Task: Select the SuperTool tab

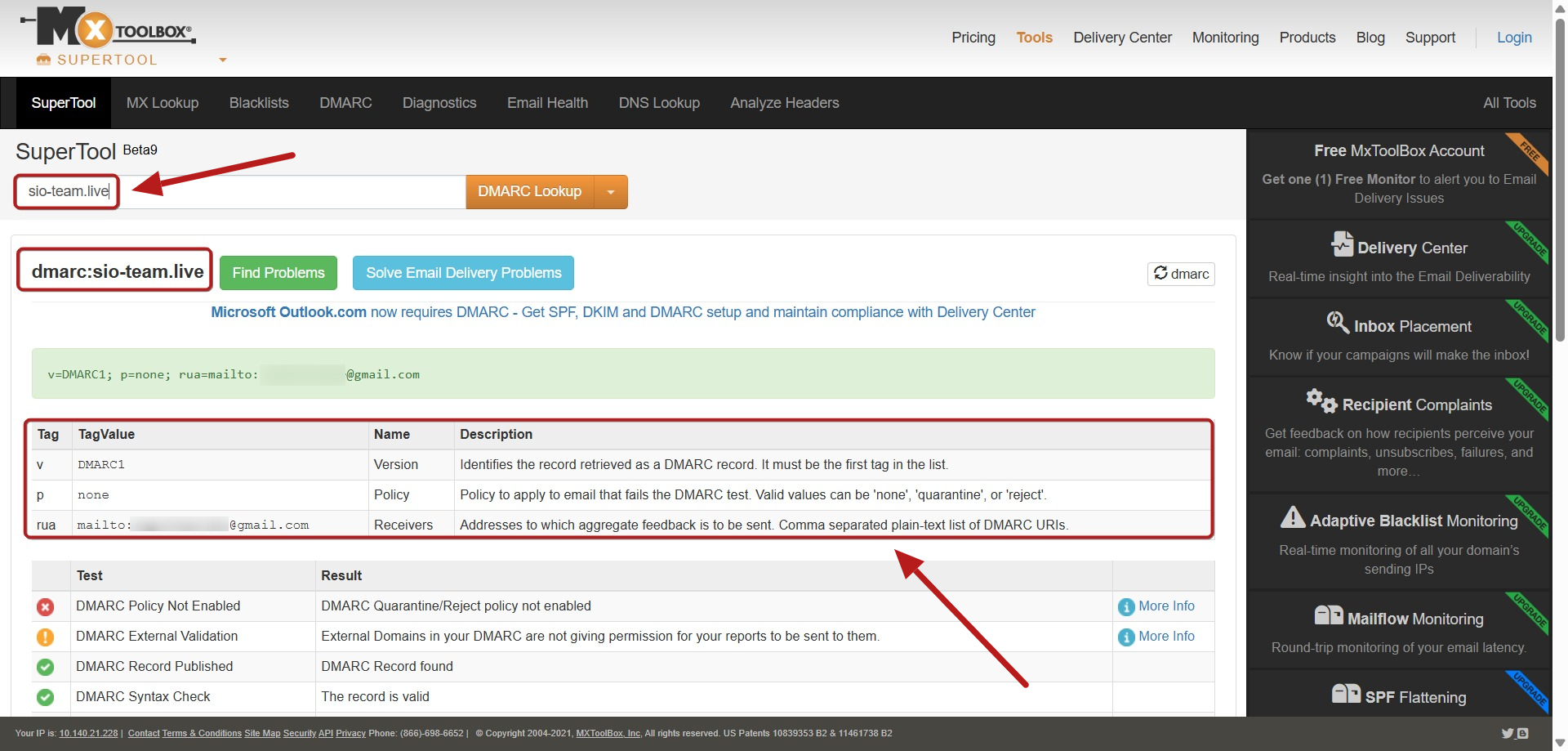Action: pyautogui.click(x=64, y=103)
